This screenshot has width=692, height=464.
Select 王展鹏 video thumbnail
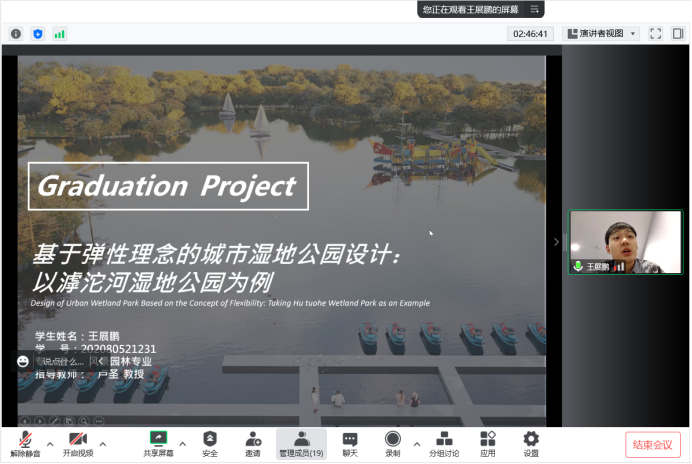click(624, 242)
